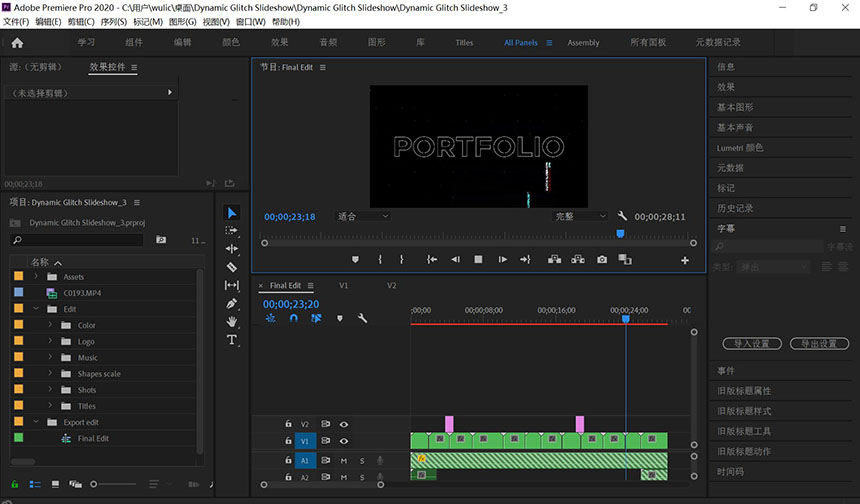The height and width of the screenshot is (504, 860).
Task: Open playback resolution dropdown 完整
Action: (581, 216)
